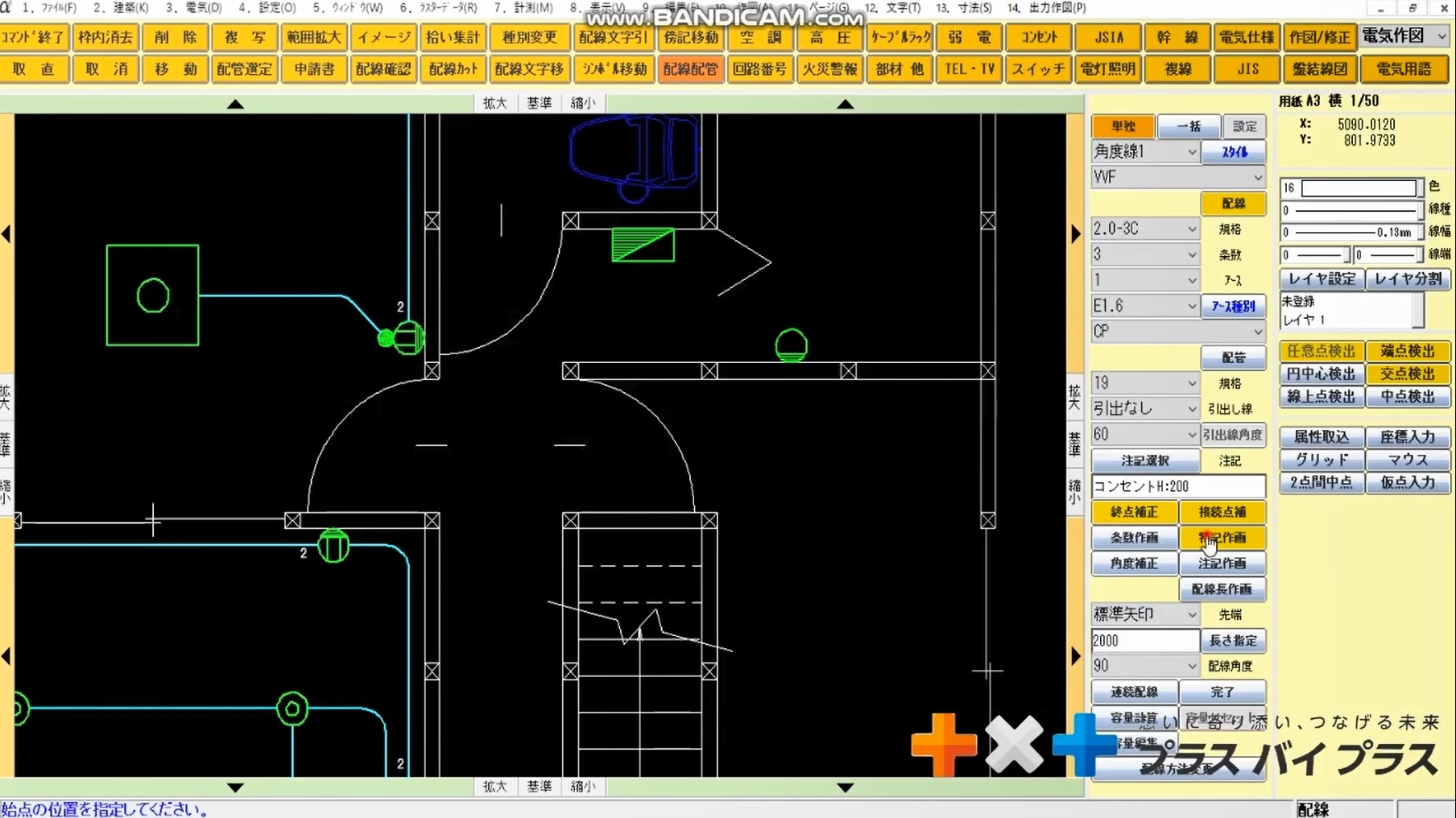
Task: Click the 配線長作画 wire length button
Action: tap(1222, 589)
